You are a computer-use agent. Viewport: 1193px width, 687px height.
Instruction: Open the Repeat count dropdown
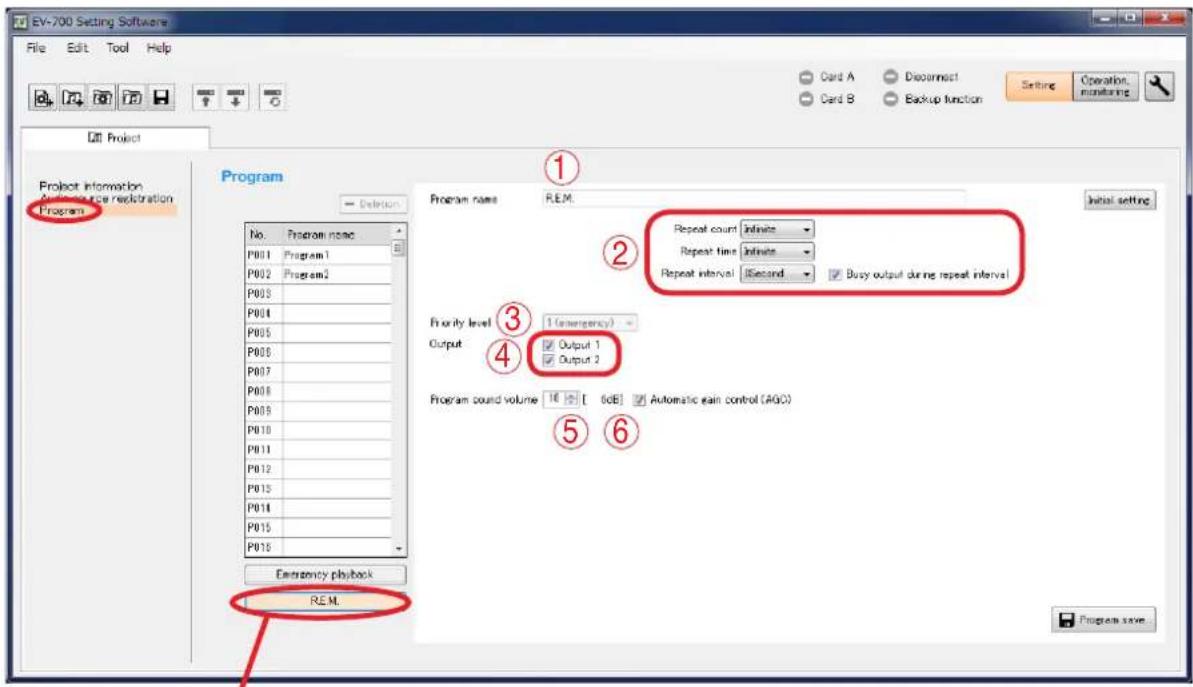click(x=777, y=229)
